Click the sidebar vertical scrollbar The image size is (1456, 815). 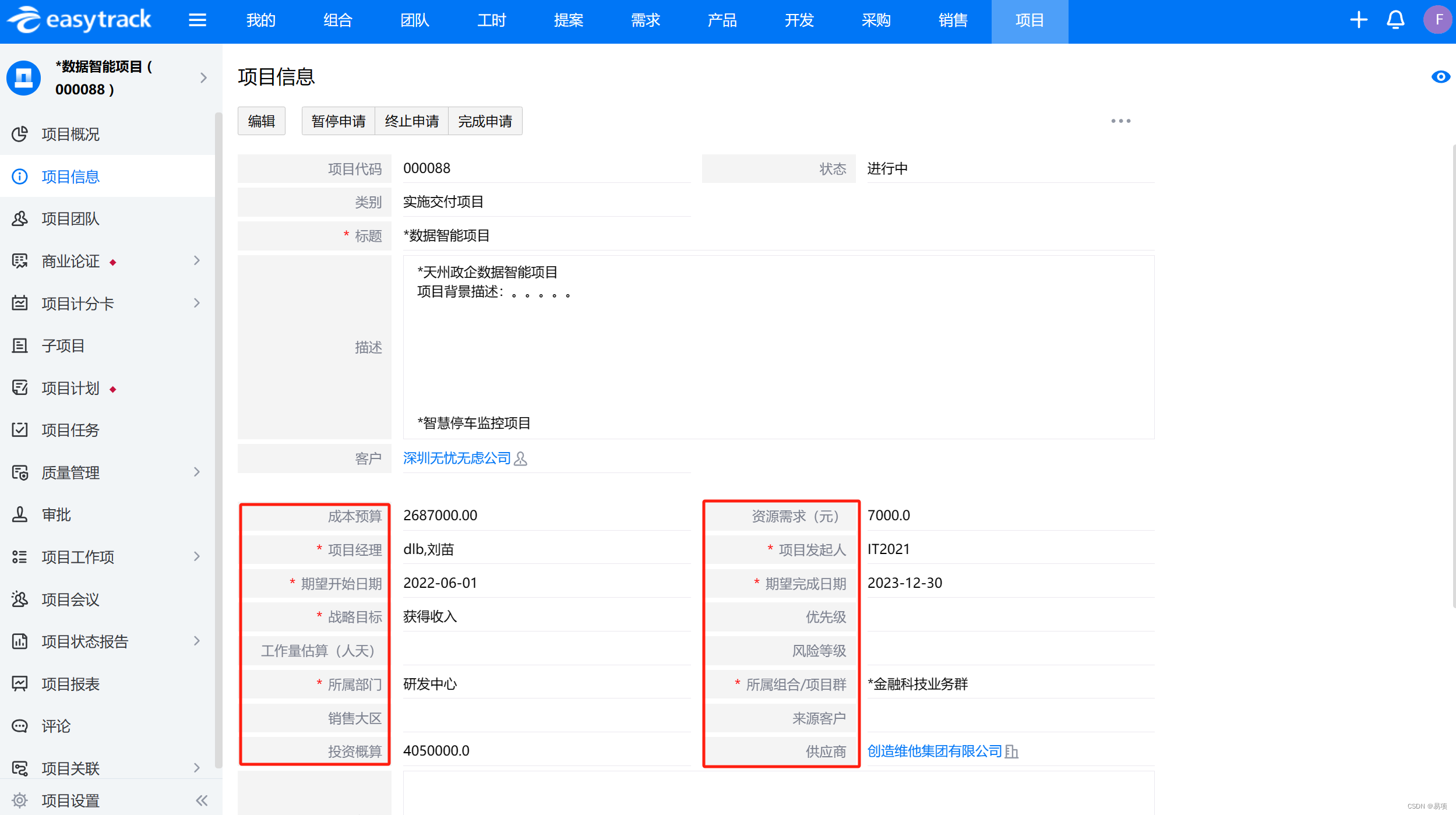point(218,440)
